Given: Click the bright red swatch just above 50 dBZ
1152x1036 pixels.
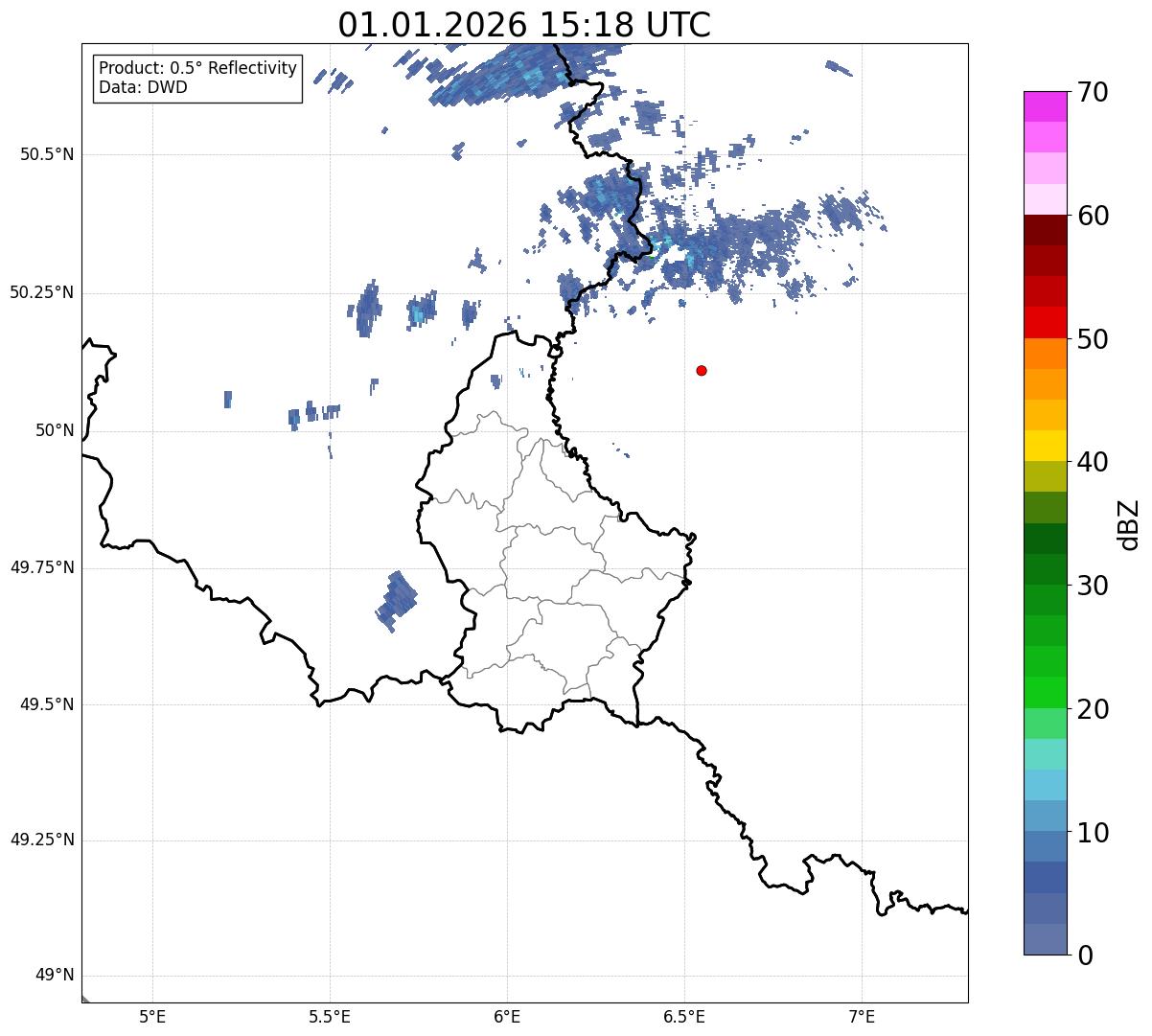Looking at the screenshot, I should pyautogui.click(x=1045, y=322).
